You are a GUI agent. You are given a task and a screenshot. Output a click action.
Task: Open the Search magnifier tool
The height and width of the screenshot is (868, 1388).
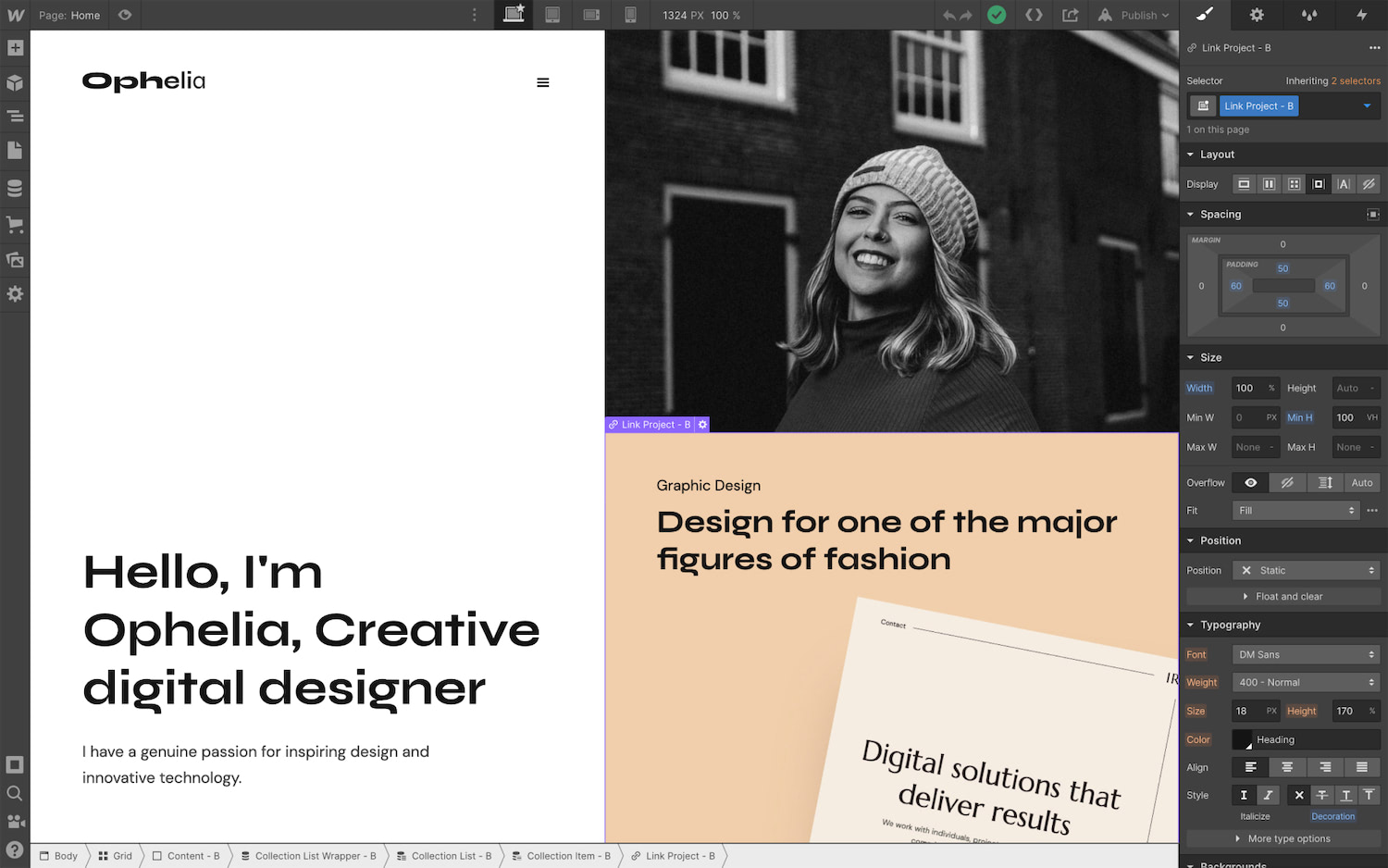15,793
